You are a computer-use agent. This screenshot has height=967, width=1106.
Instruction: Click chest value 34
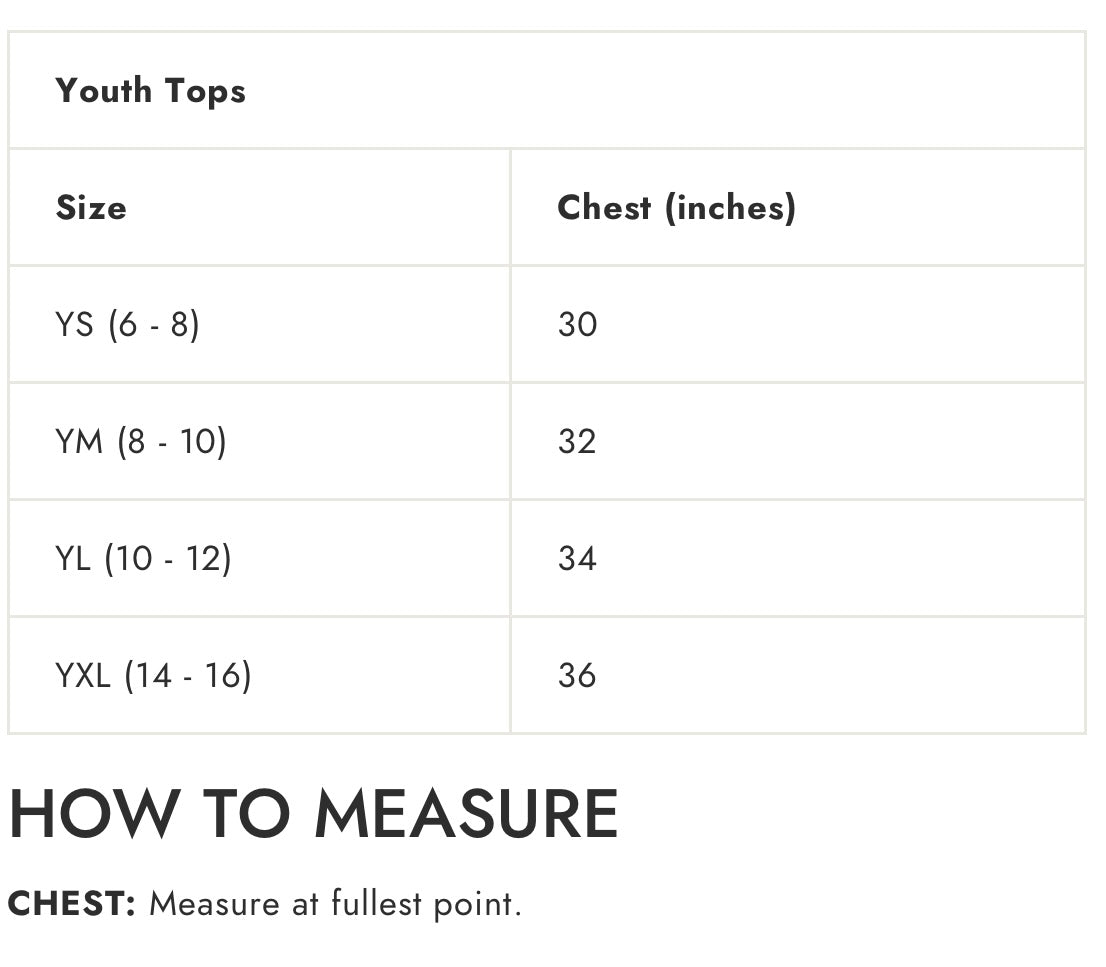(577, 558)
